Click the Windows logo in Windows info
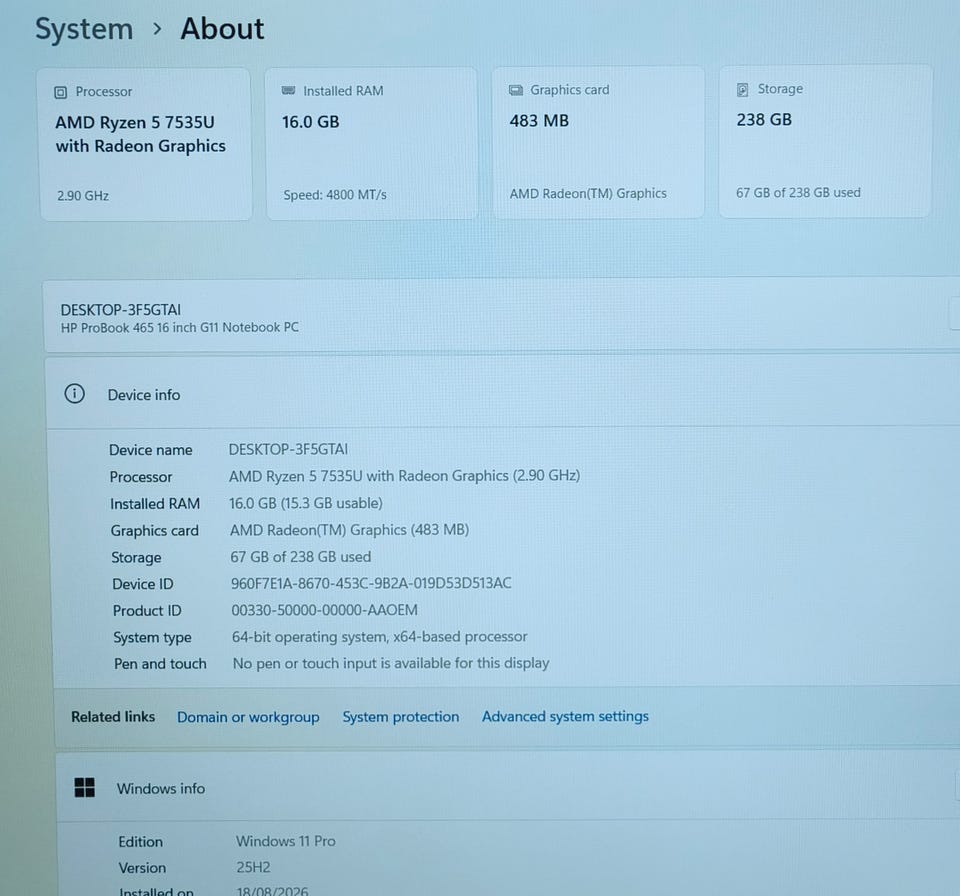 (x=84, y=788)
